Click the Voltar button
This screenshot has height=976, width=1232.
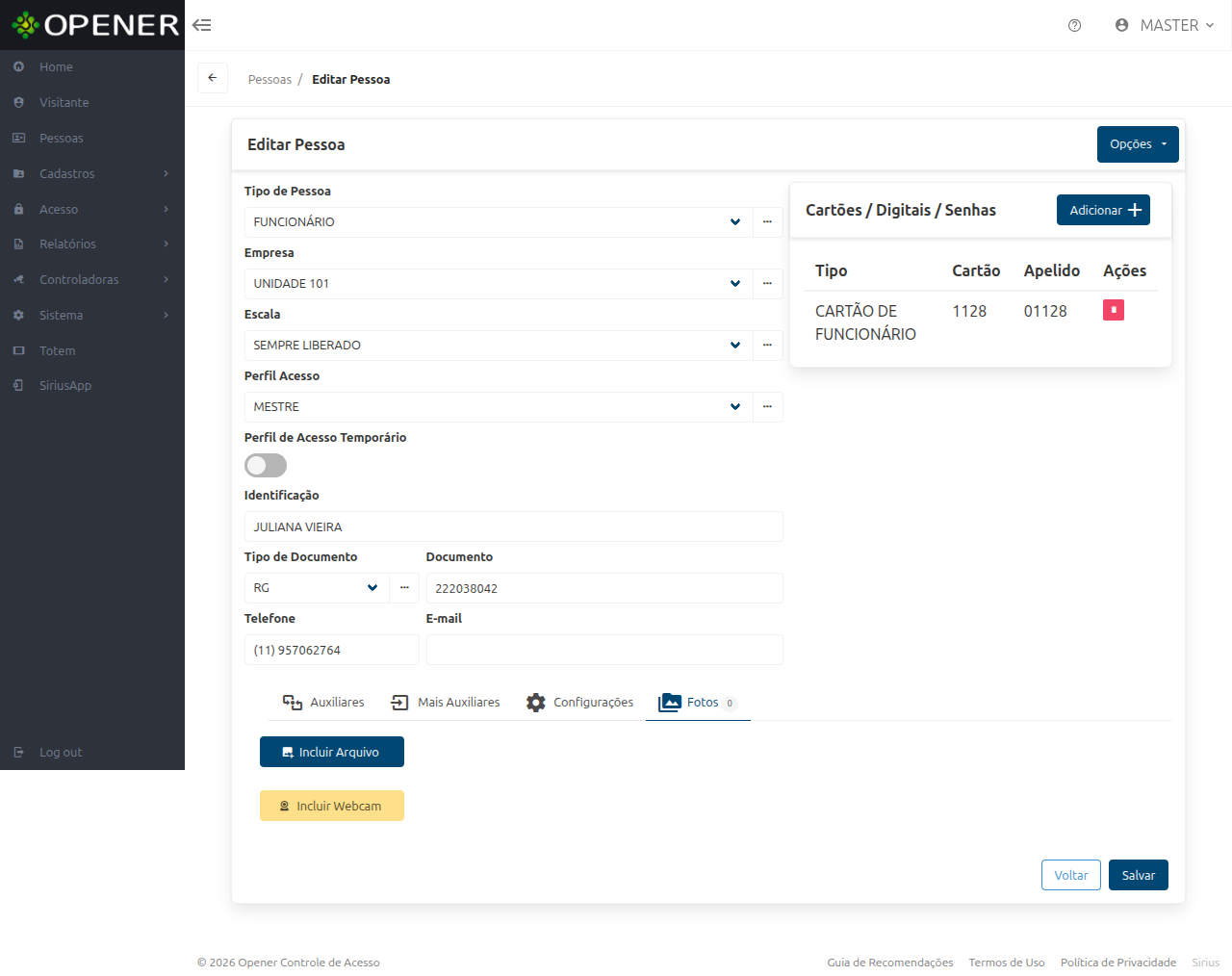point(1071,875)
